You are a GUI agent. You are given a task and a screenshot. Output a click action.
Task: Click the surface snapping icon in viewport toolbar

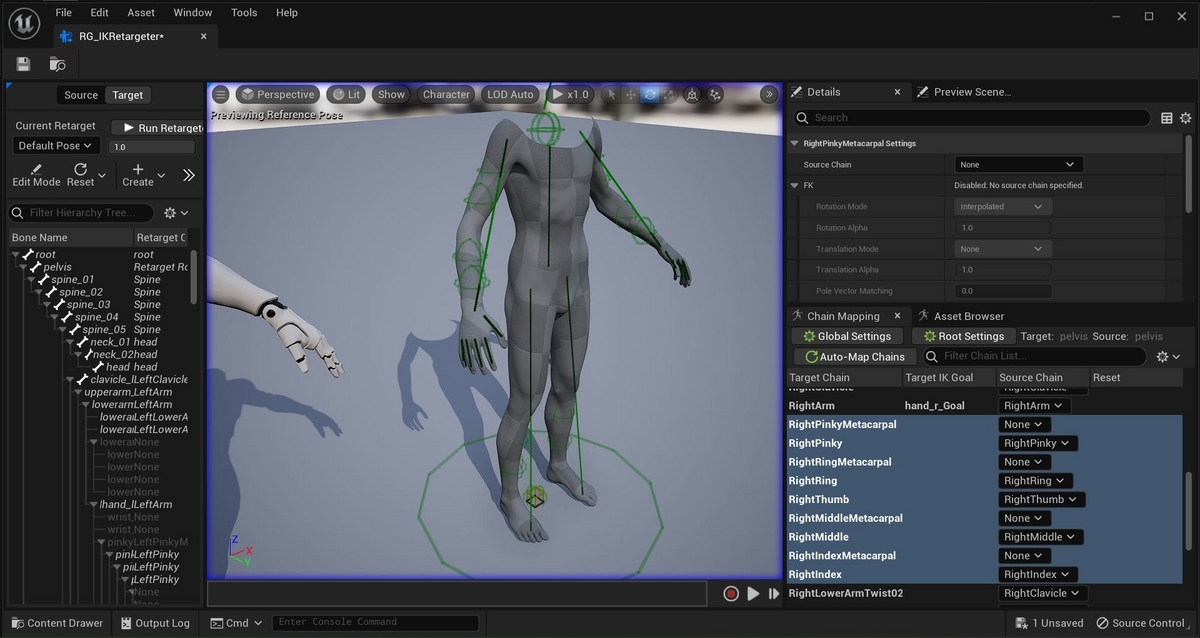(716, 95)
